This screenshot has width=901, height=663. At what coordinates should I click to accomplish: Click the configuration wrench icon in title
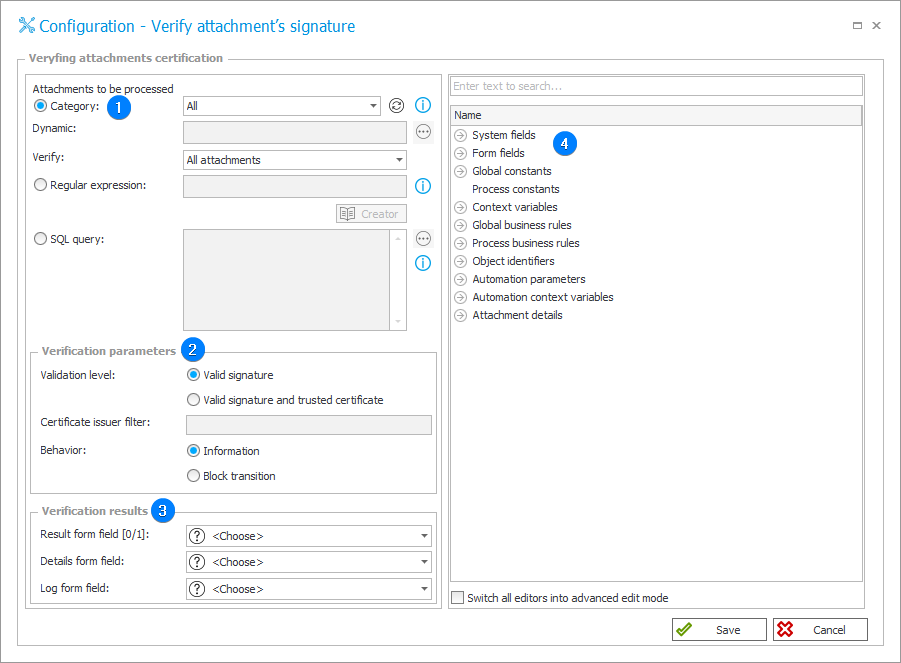[x=27, y=25]
